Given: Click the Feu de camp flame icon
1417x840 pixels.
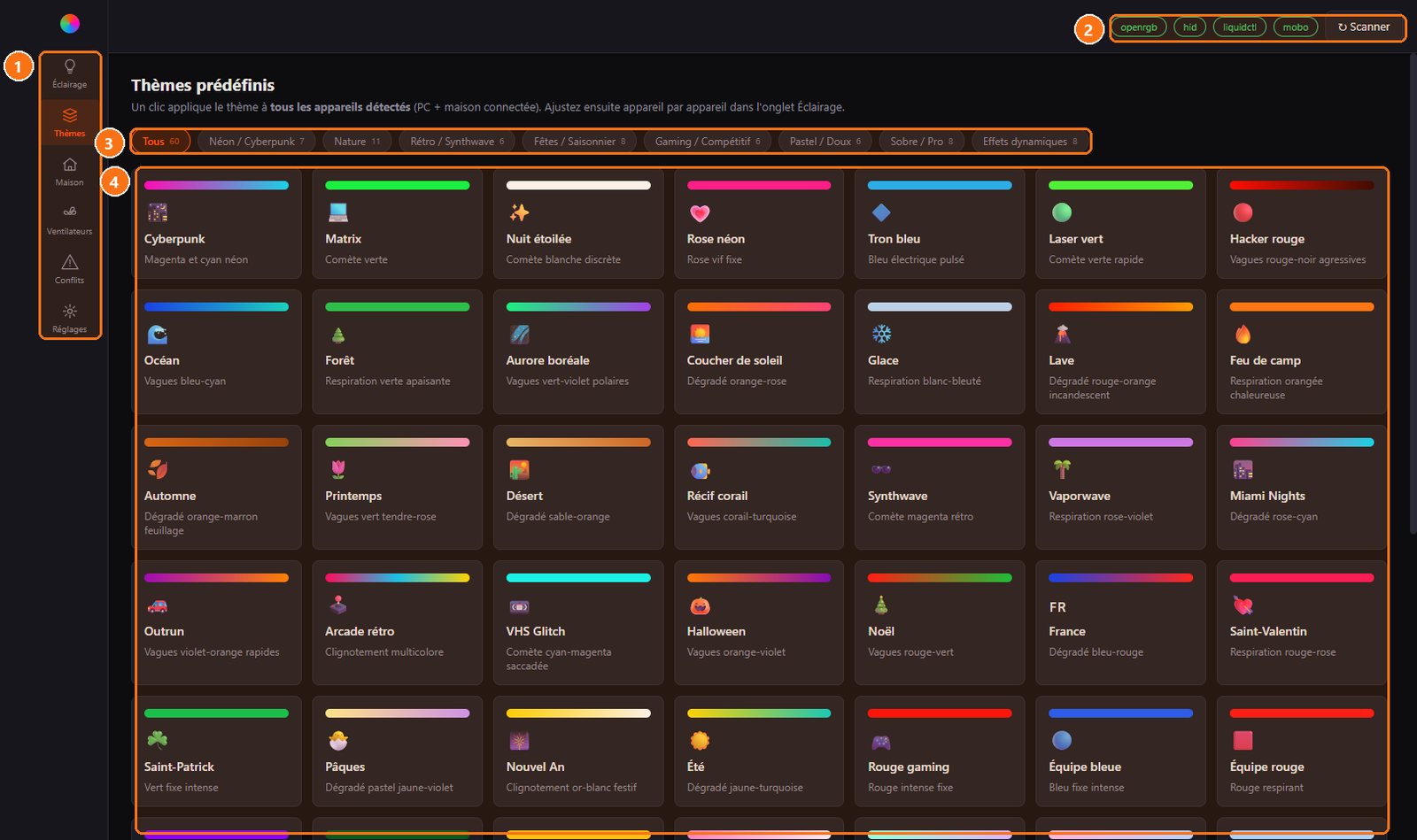Looking at the screenshot, I should coord(1243,334).
